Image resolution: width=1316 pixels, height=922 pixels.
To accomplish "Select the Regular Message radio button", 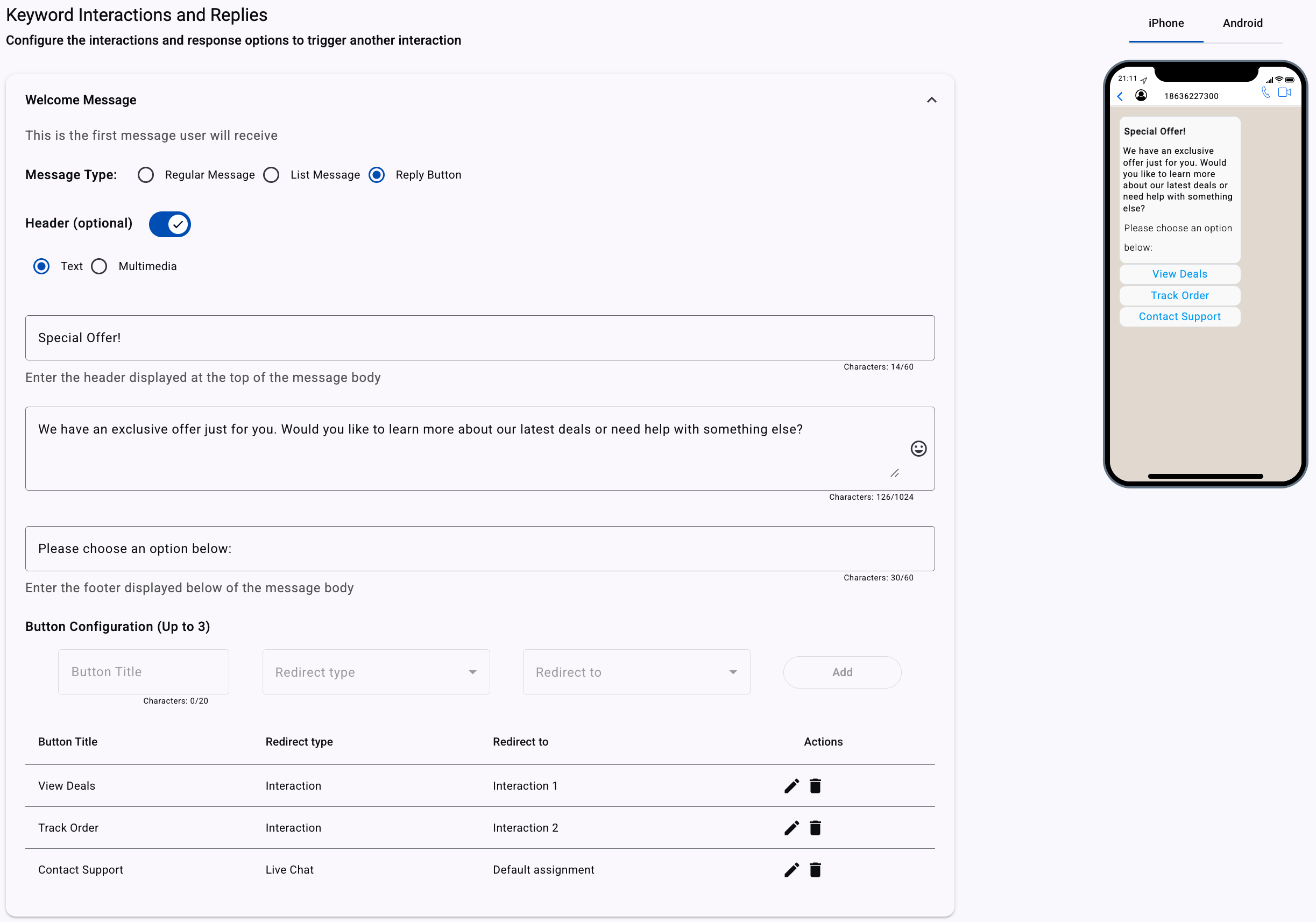I will (x=146, y=175).
